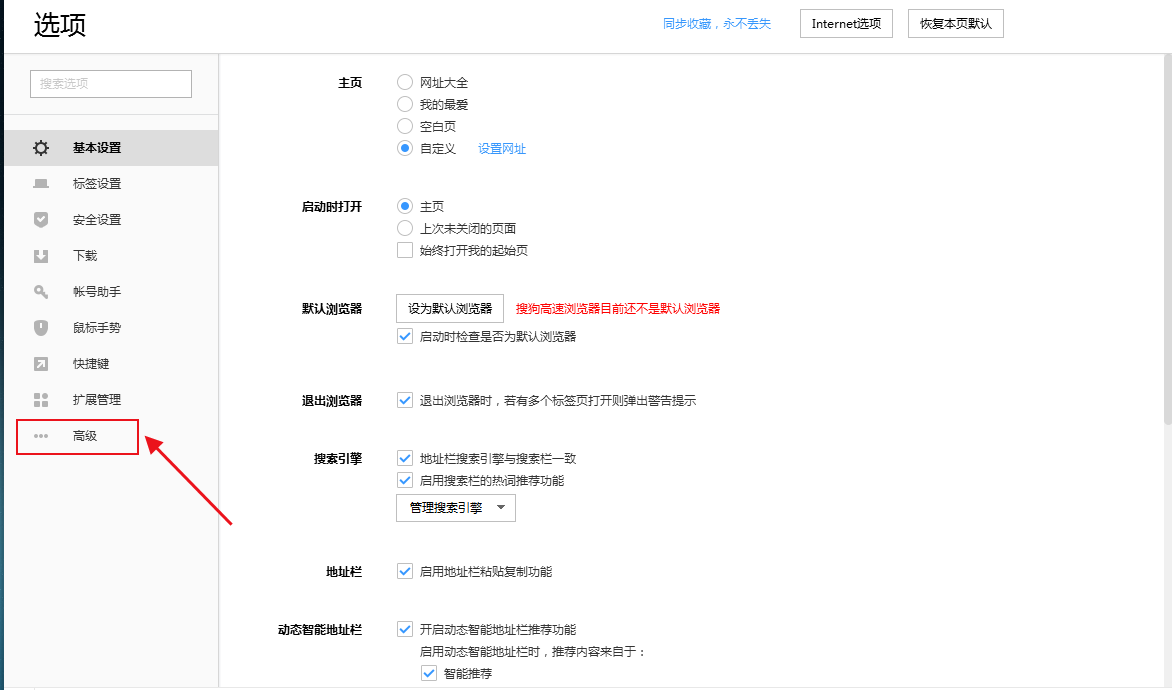The height and width of the screenshot is (690, 1172).
Task: Click the red default browser warning text
Action: (x=618, y=308)
